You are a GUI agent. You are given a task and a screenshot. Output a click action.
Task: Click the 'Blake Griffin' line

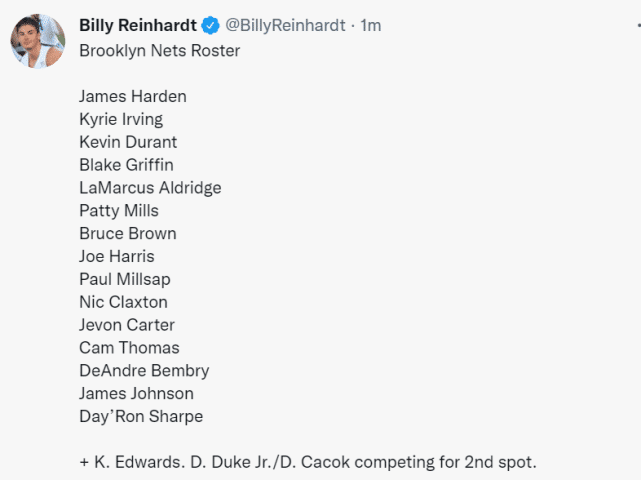[126, 165]
